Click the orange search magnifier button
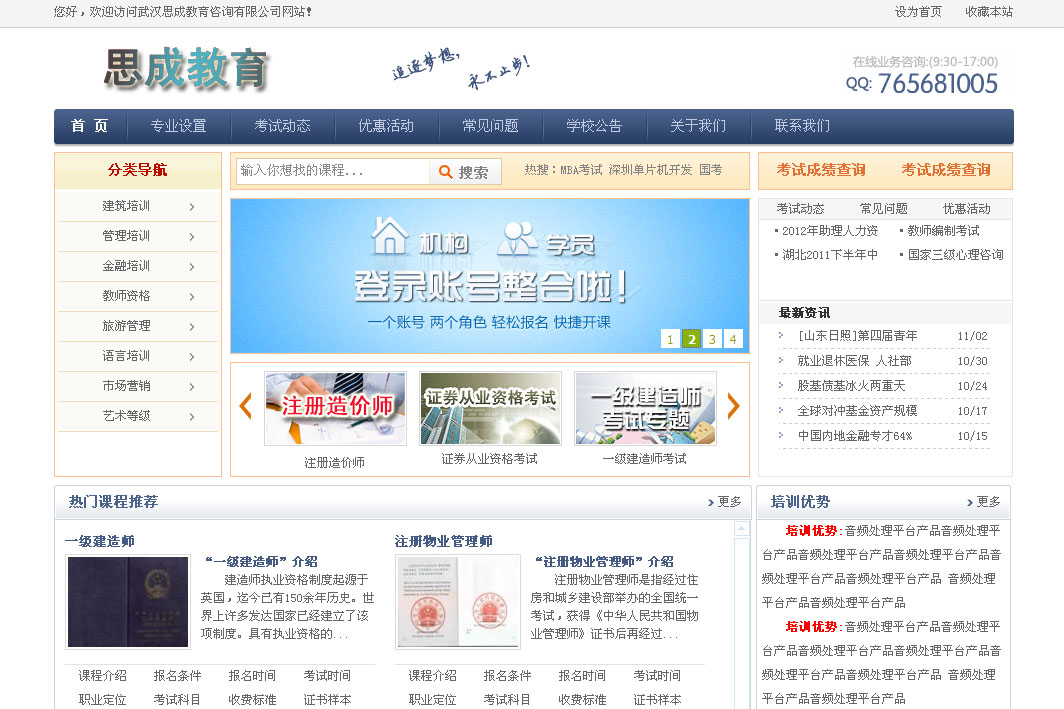 [x=465, y=172]
